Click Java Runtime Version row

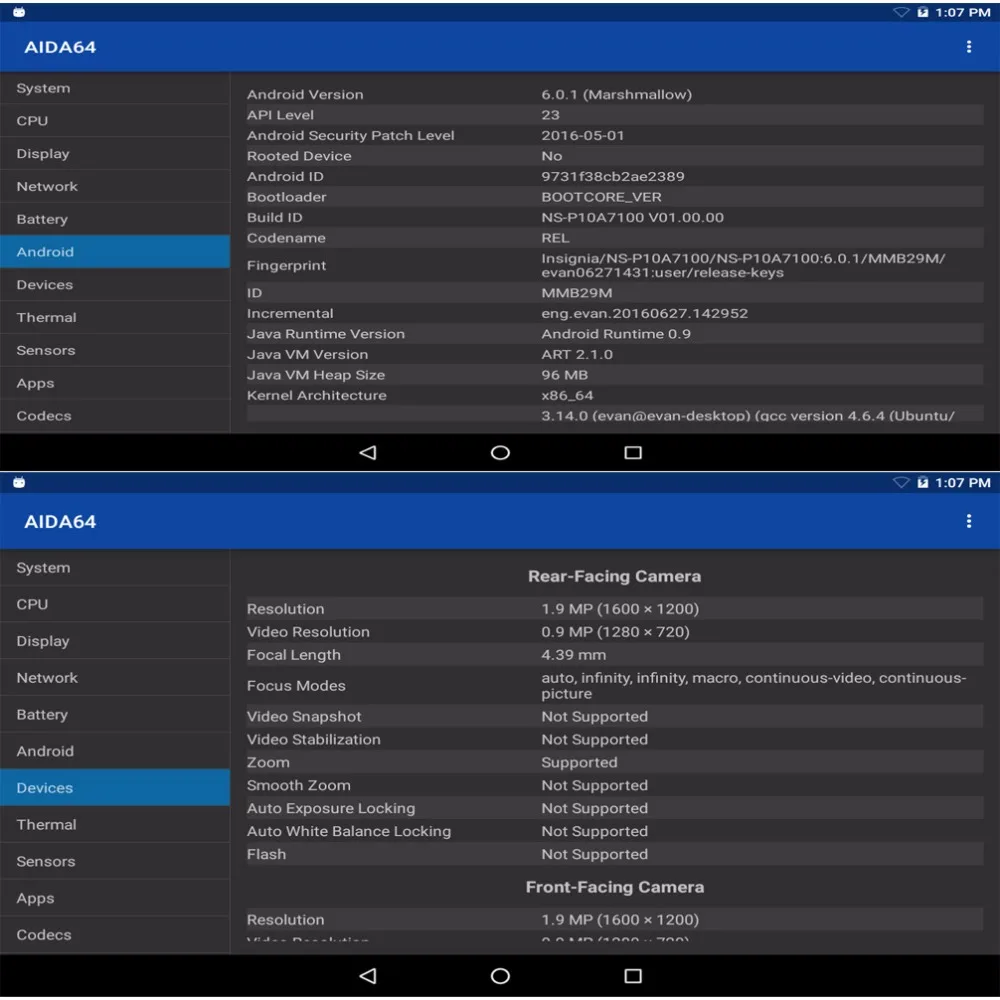pyautogui.click(x=615, y=334)
